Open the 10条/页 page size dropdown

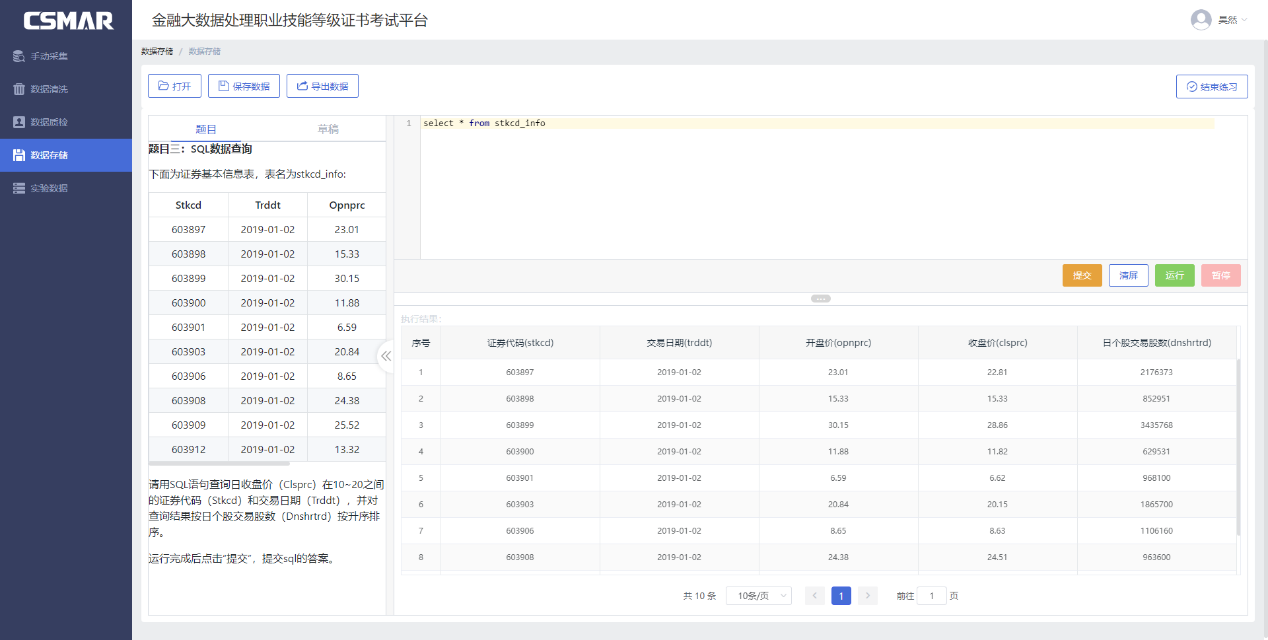(x=758, y=596)
